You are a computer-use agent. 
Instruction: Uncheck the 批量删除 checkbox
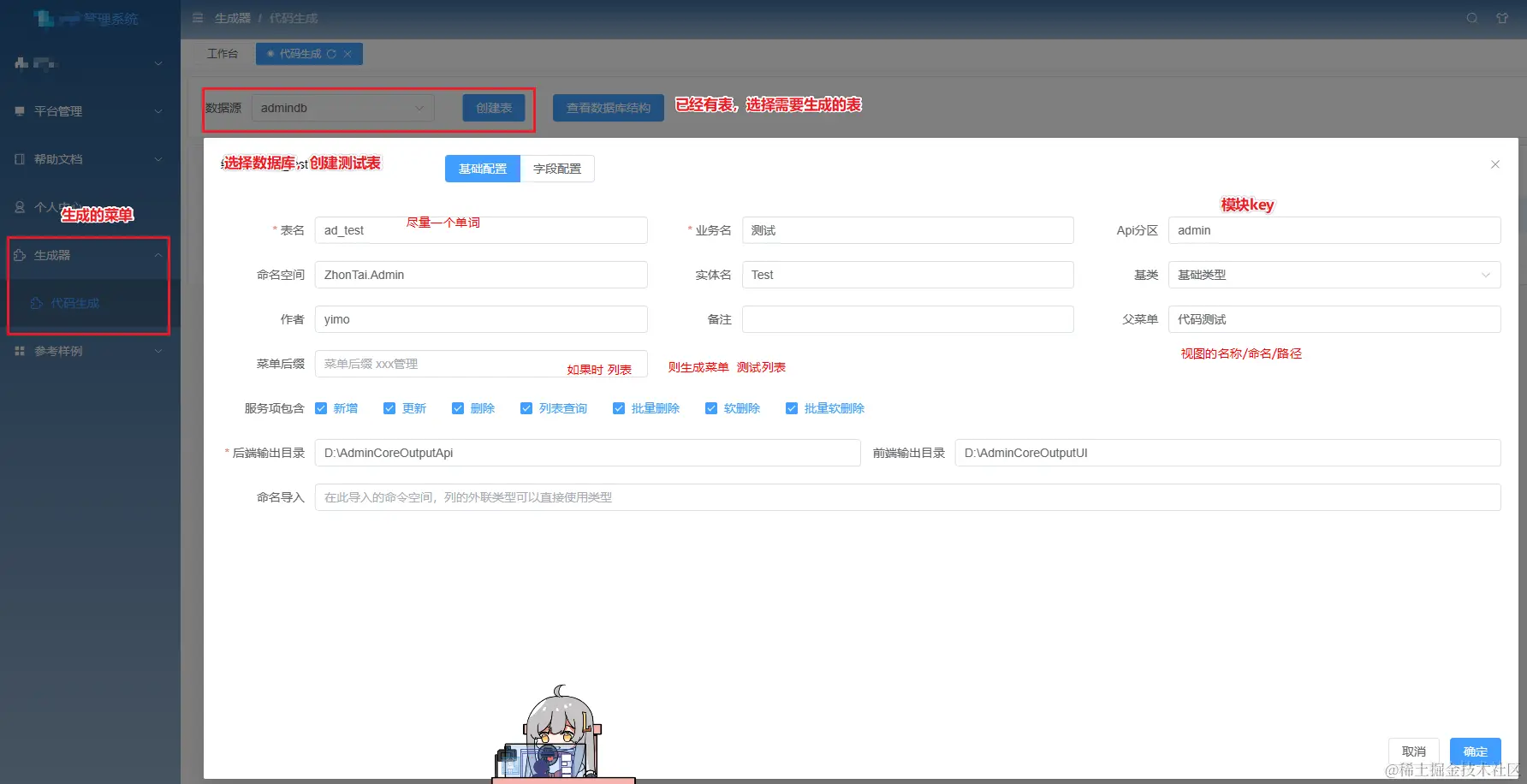[619, 408]
